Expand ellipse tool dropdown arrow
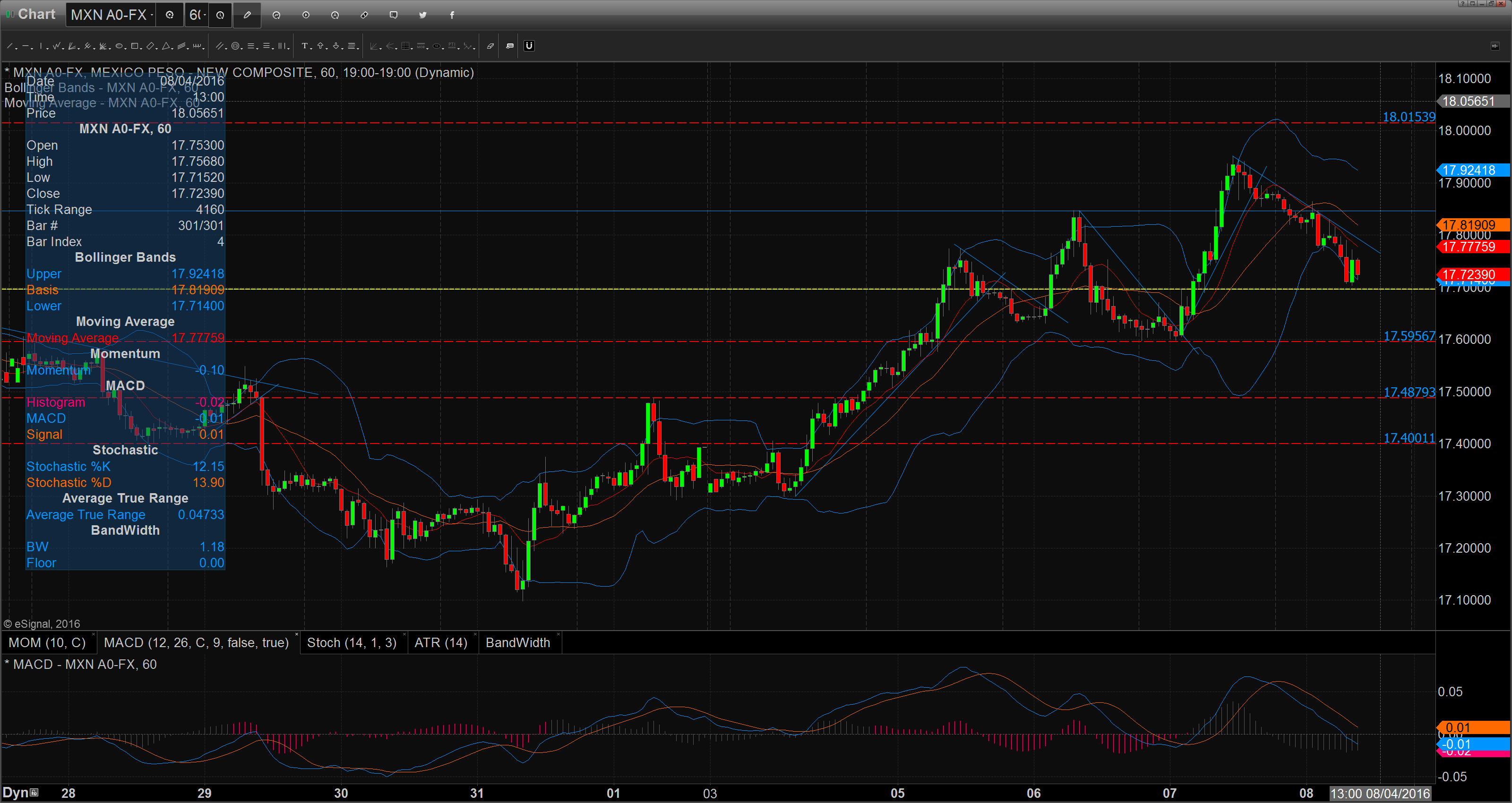Screen dimensions: 1512x803 click(126, 49)
